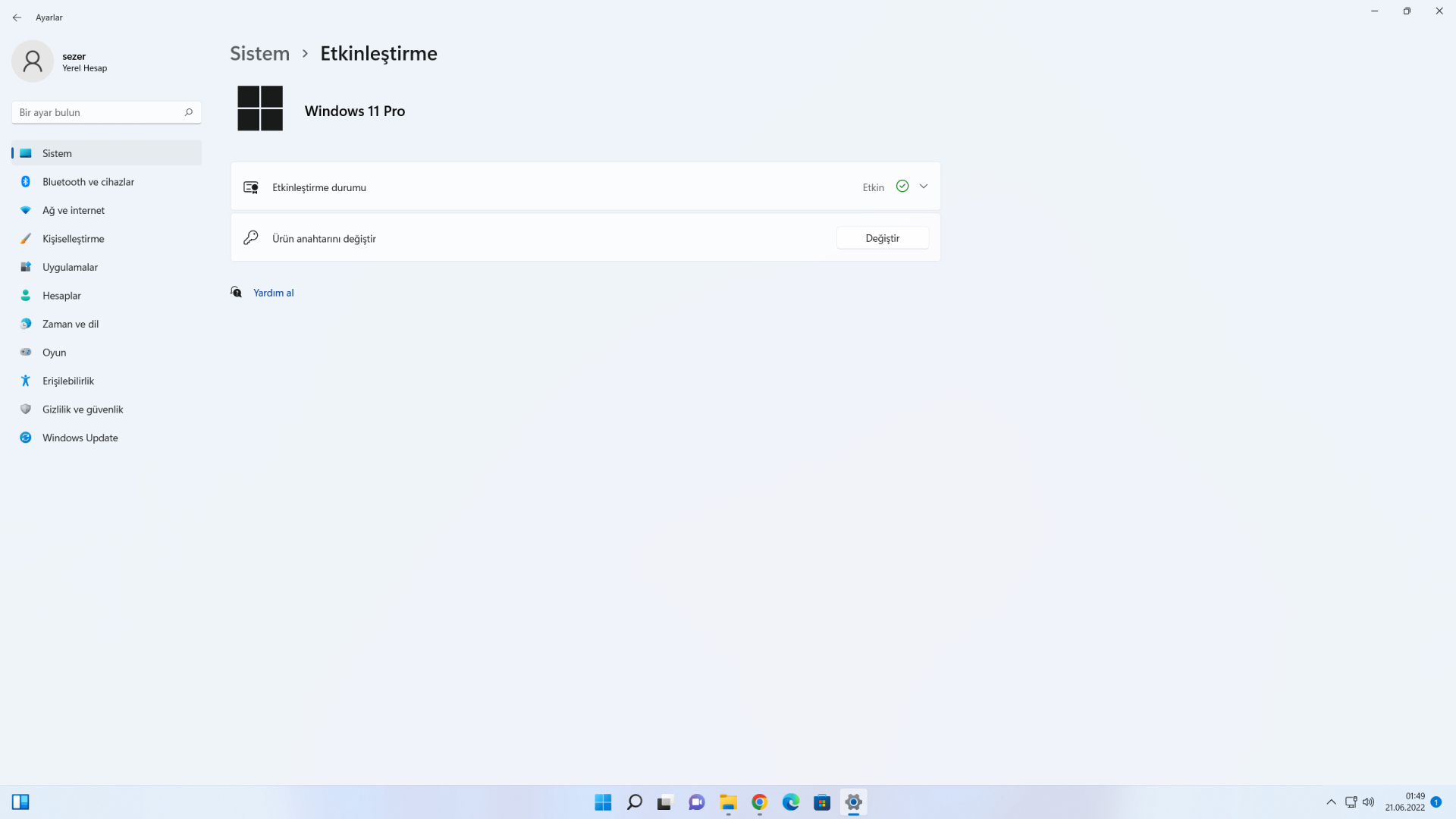Open the Yardım al link

click(273, 293)
